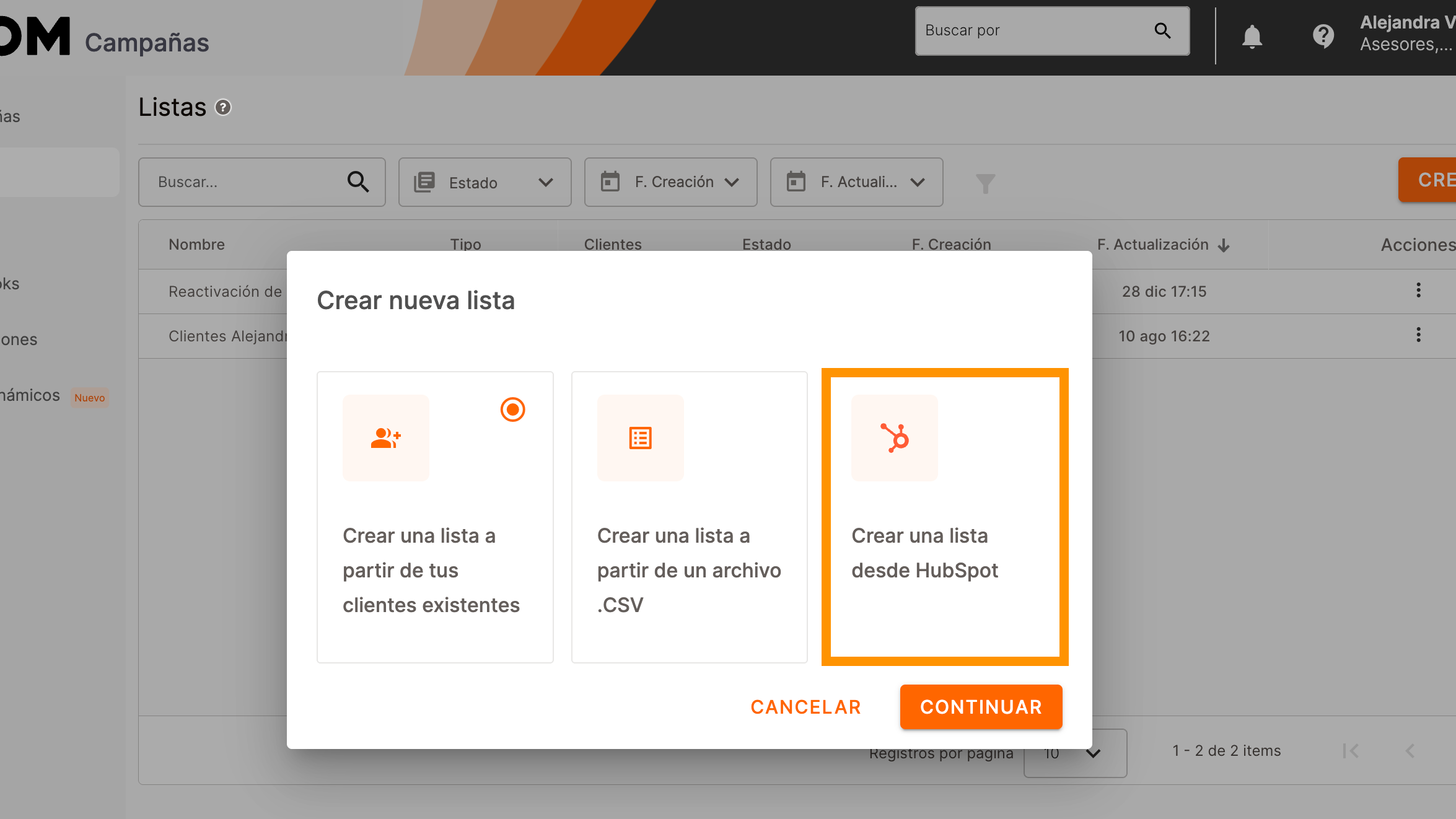The image size is (1456, 819).
Task: Click the magnifier icon in top search bar
Action: [1162, 30]
